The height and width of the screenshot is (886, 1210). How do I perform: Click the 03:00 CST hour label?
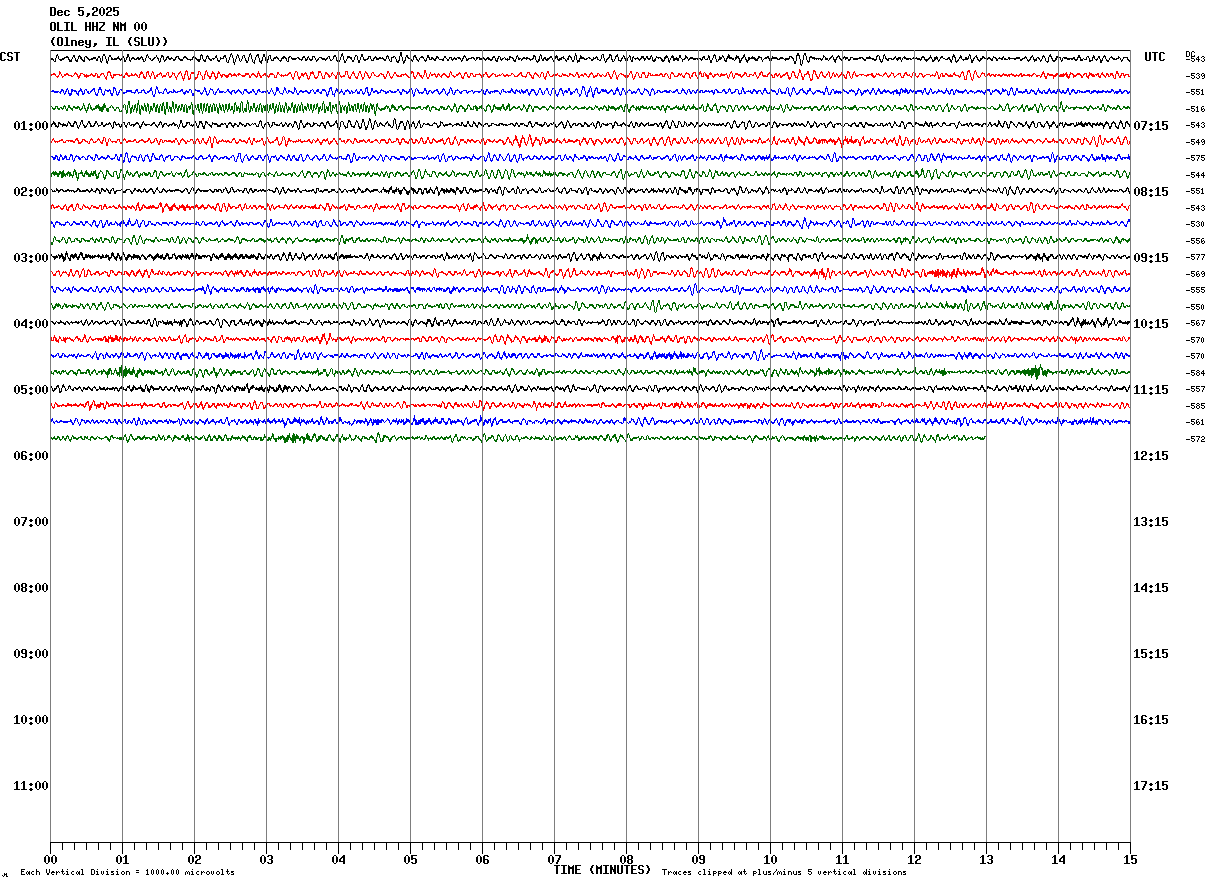click(31, 258)
